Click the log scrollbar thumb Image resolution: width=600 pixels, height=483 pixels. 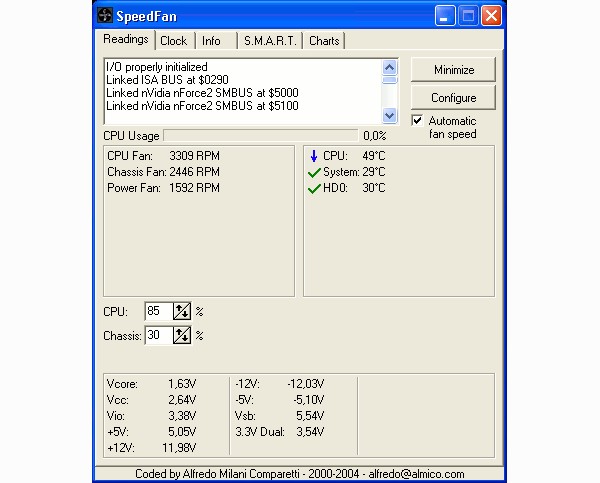tap(390, 80)
